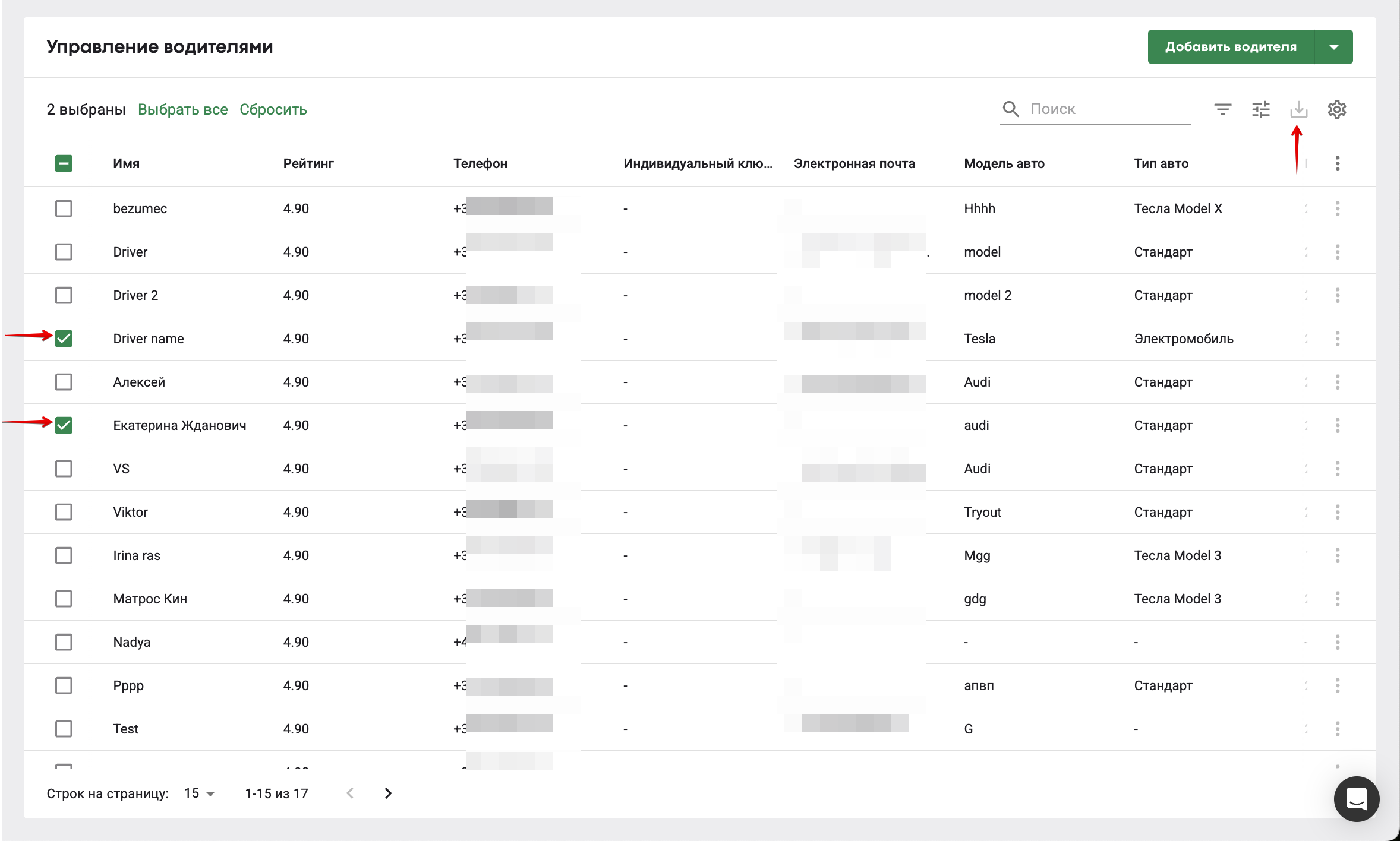Click the Сбросить link
Screen dimensions: 1400x841
(x=273, y=109)
